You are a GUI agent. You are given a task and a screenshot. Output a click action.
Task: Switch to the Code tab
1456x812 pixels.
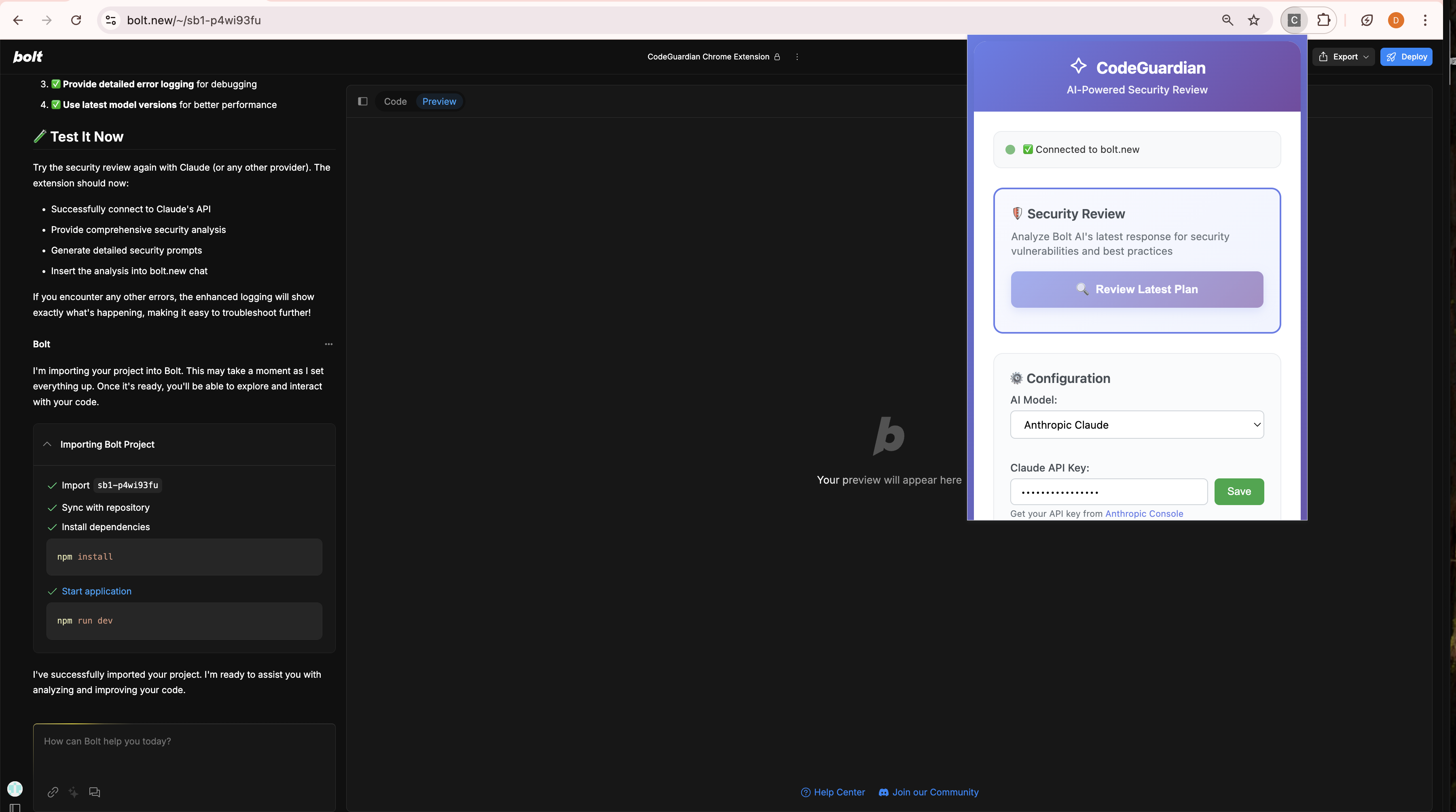[x=395, y=101]
